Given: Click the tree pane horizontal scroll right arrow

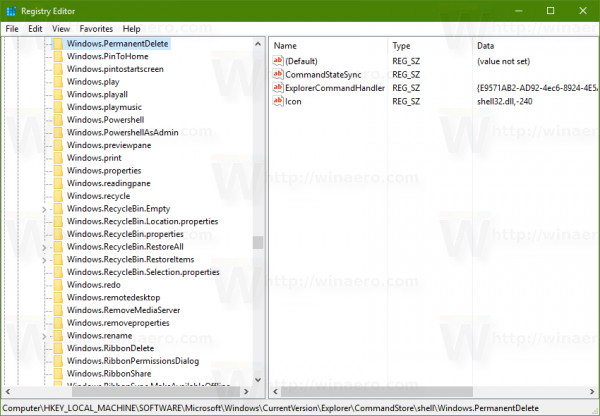Looking at the screenshot, I should click(x=246, y=392).
